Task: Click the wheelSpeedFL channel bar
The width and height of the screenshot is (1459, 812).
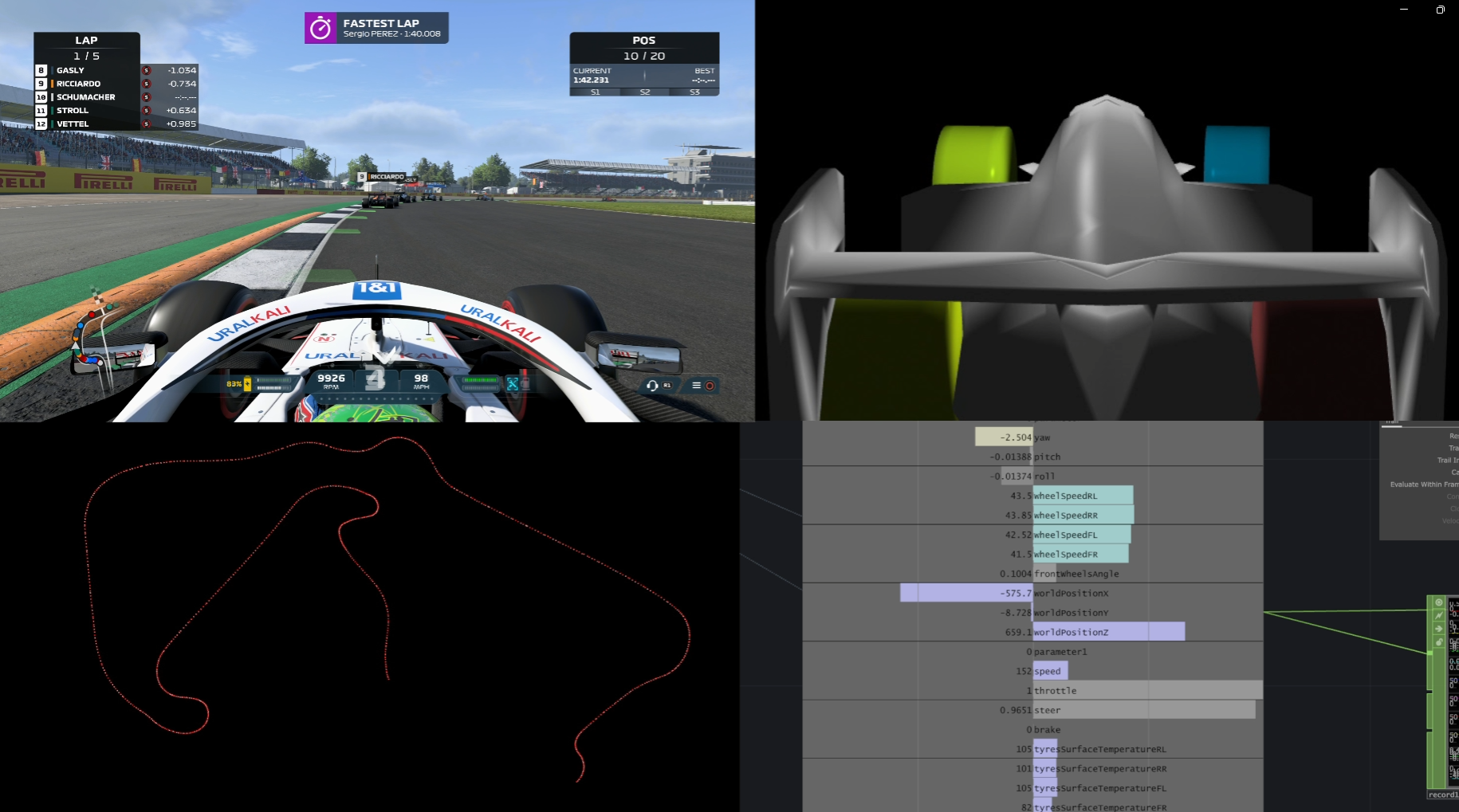Action: coord(1082,535)
